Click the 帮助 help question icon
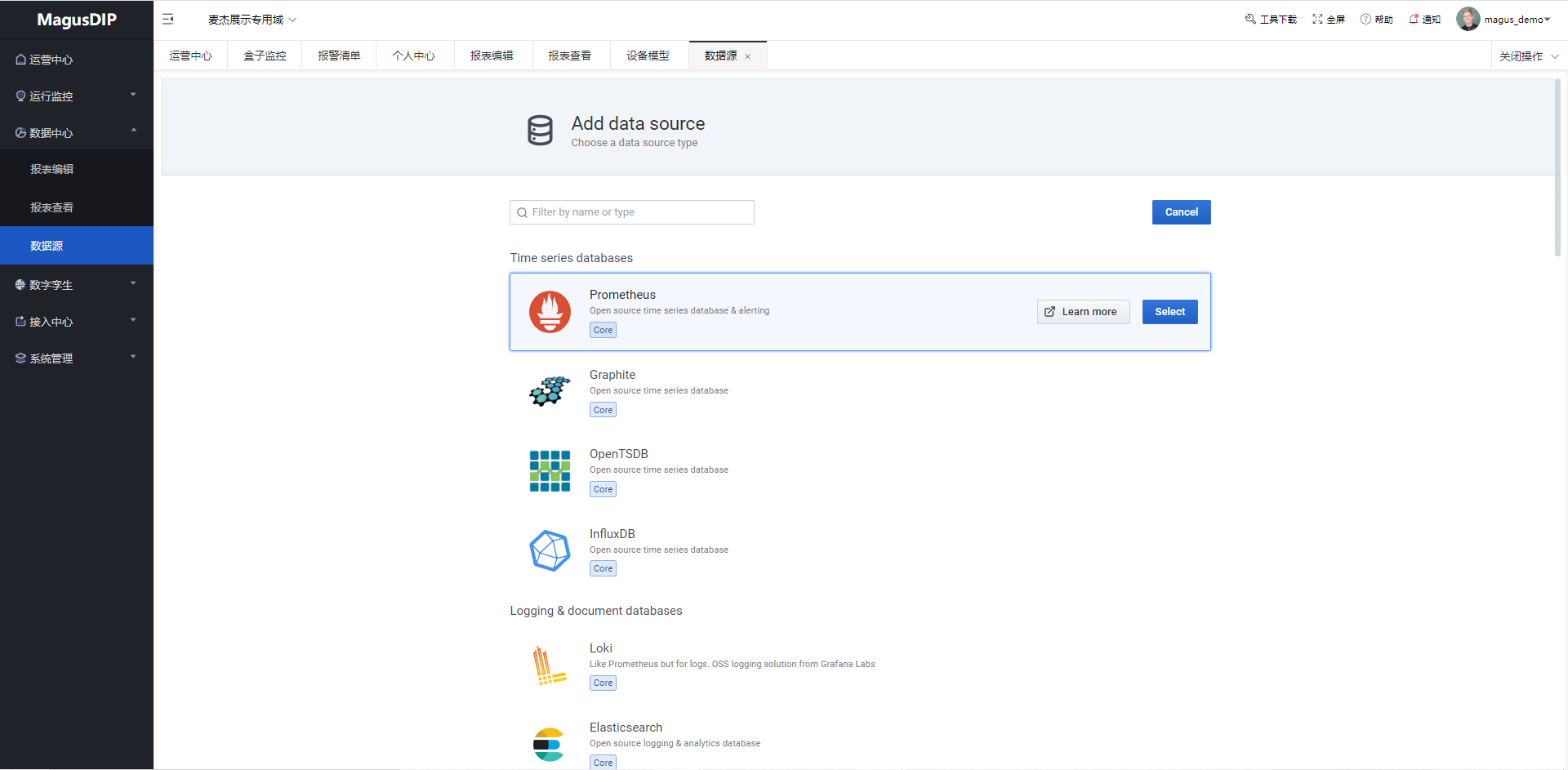This screenshot has height=770, width=1568. click(1365, 19)
